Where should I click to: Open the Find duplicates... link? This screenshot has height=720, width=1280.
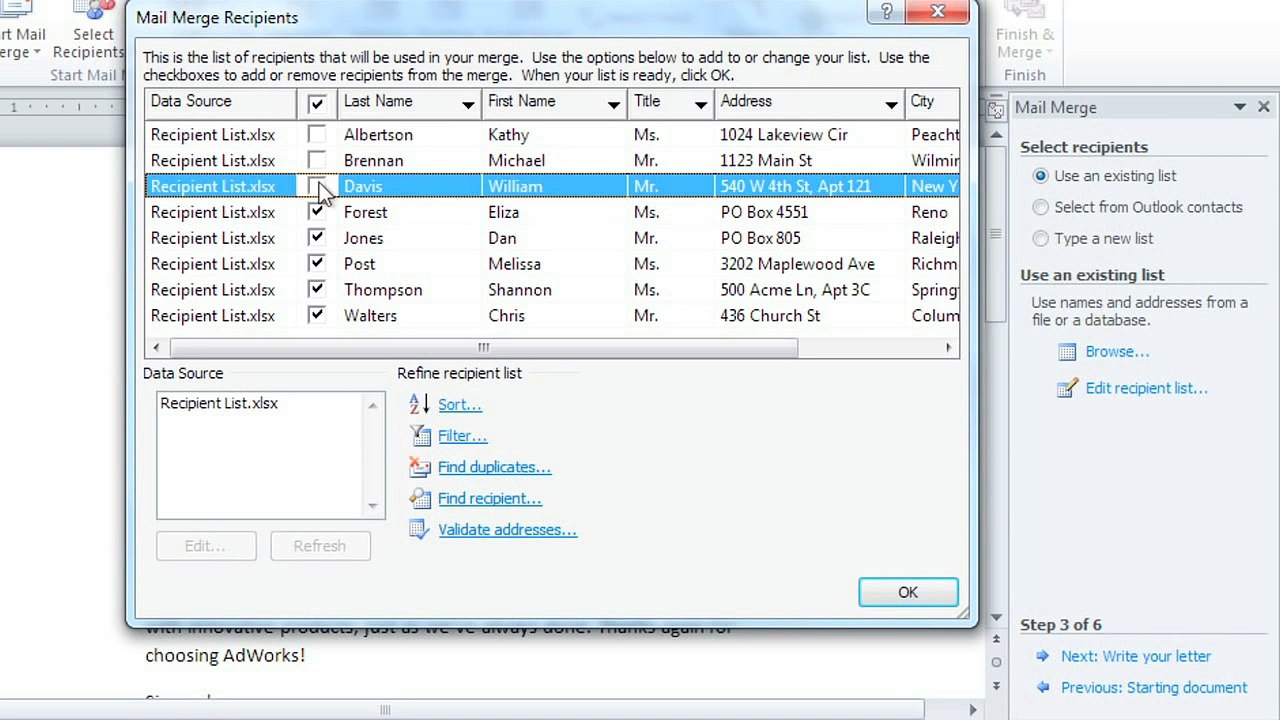tap(494, 467)
